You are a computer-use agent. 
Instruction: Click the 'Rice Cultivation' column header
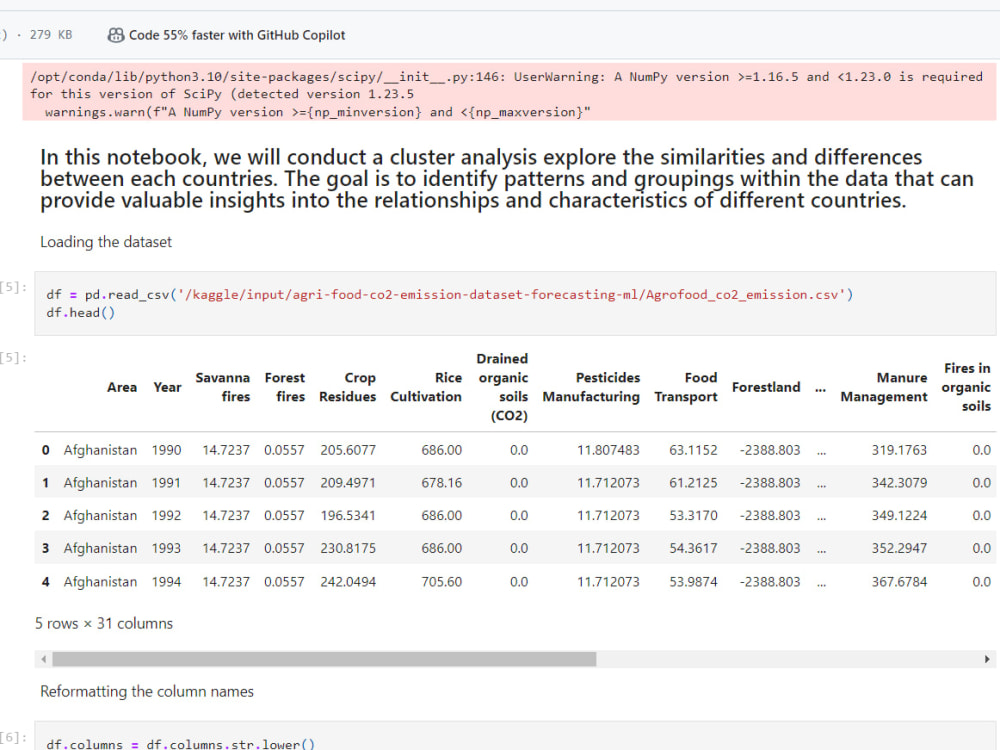426,387
